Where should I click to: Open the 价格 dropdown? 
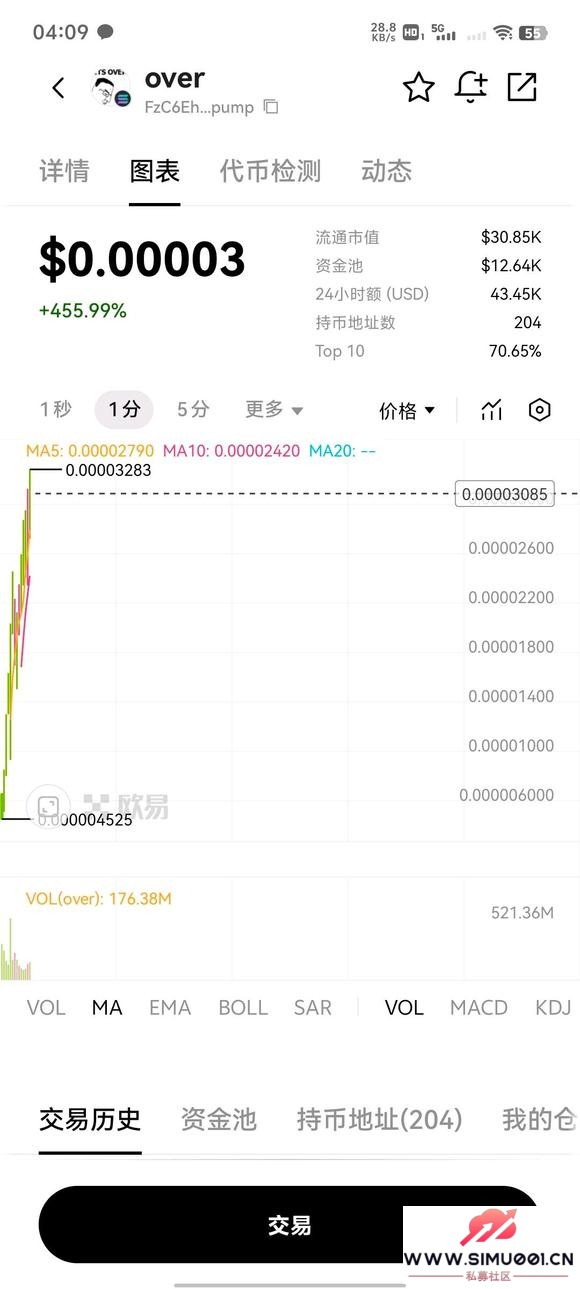click(407, 410)
